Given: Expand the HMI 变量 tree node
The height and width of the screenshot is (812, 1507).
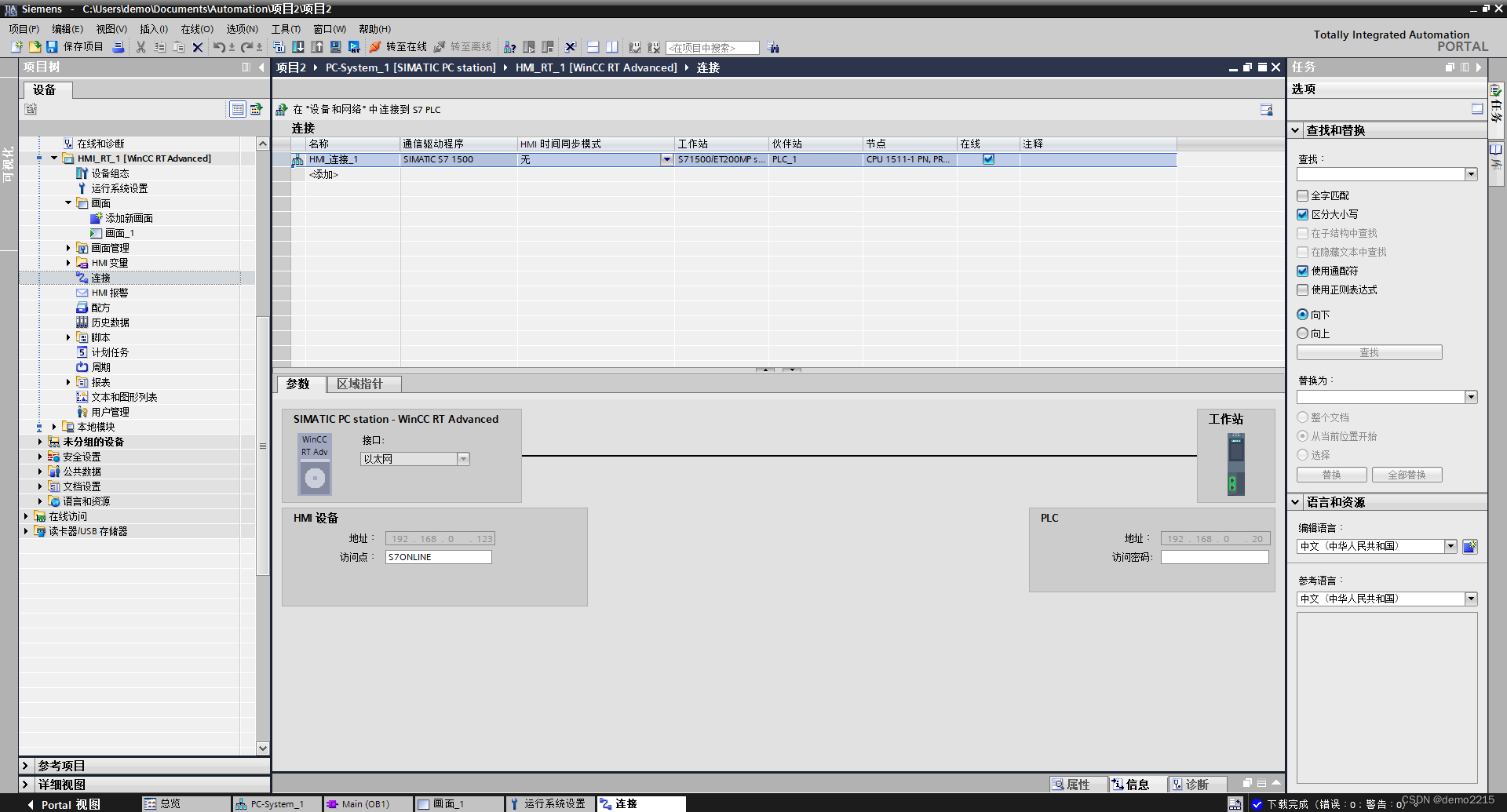Looking at the screenshot, I should click(68, 263).
